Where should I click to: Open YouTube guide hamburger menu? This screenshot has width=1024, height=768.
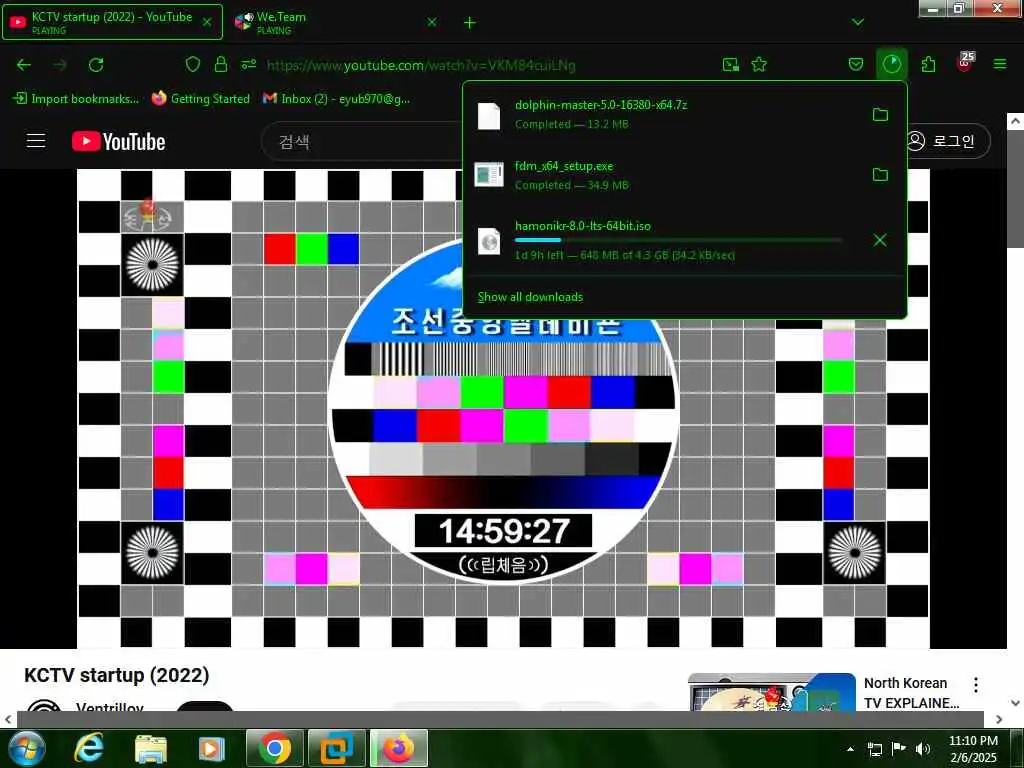pos(36,141)
